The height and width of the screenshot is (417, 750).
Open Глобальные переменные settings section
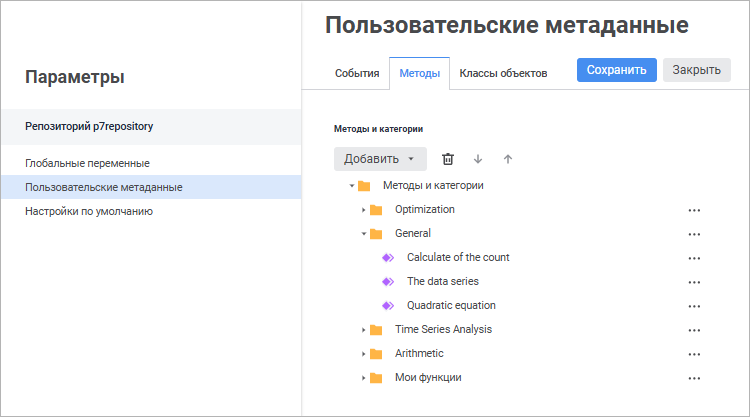pyautogui.click(x=87, y=163)
